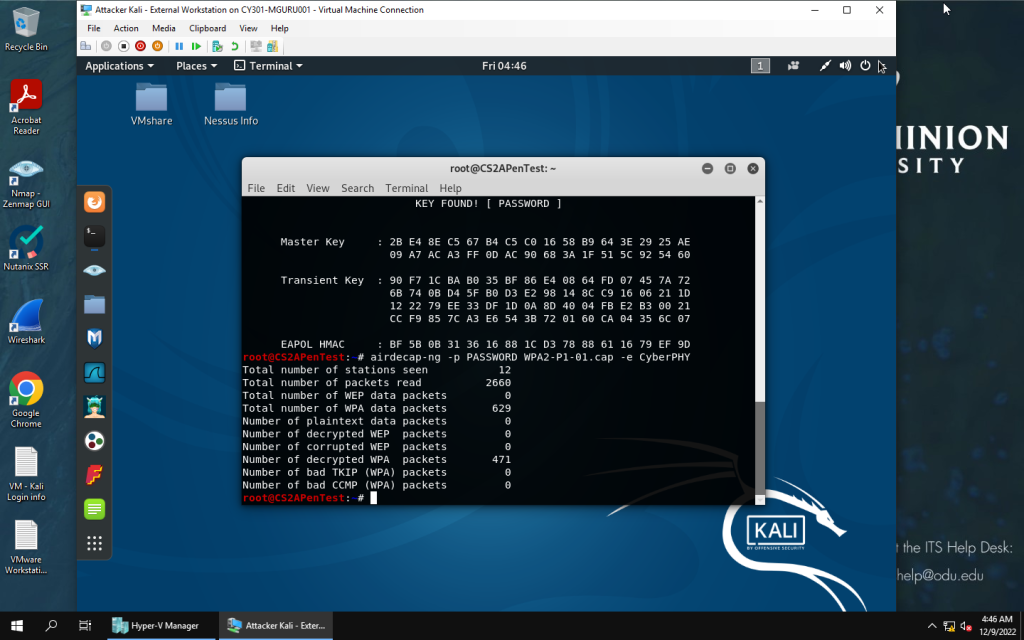Click the orange Save VM state button
Screen dimensions: 1024x640
click(157, 46)
